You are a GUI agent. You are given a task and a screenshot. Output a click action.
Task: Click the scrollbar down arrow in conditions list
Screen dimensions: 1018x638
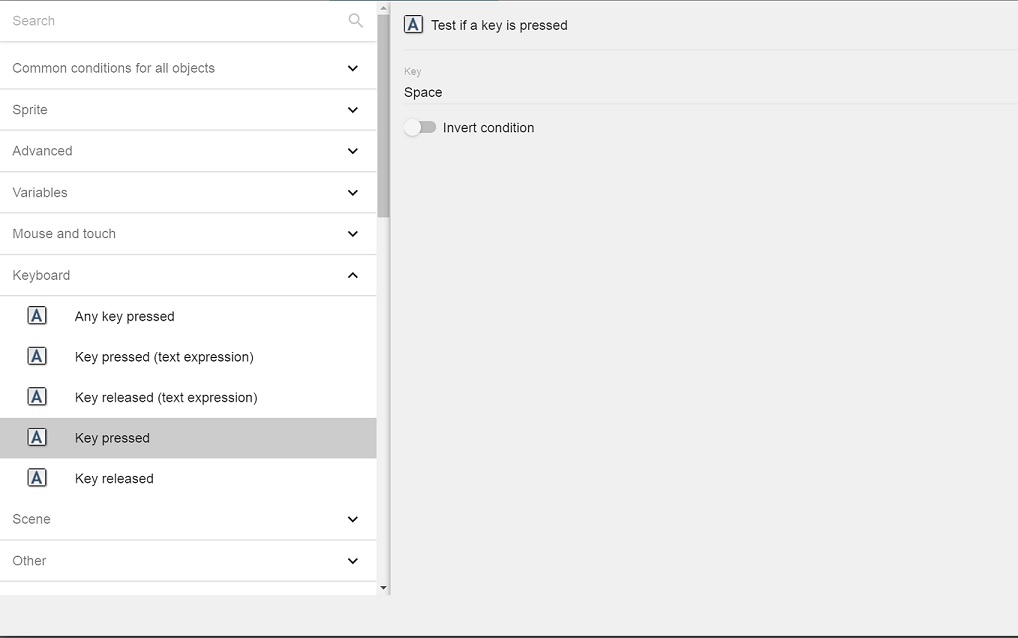tap(383, 588)
